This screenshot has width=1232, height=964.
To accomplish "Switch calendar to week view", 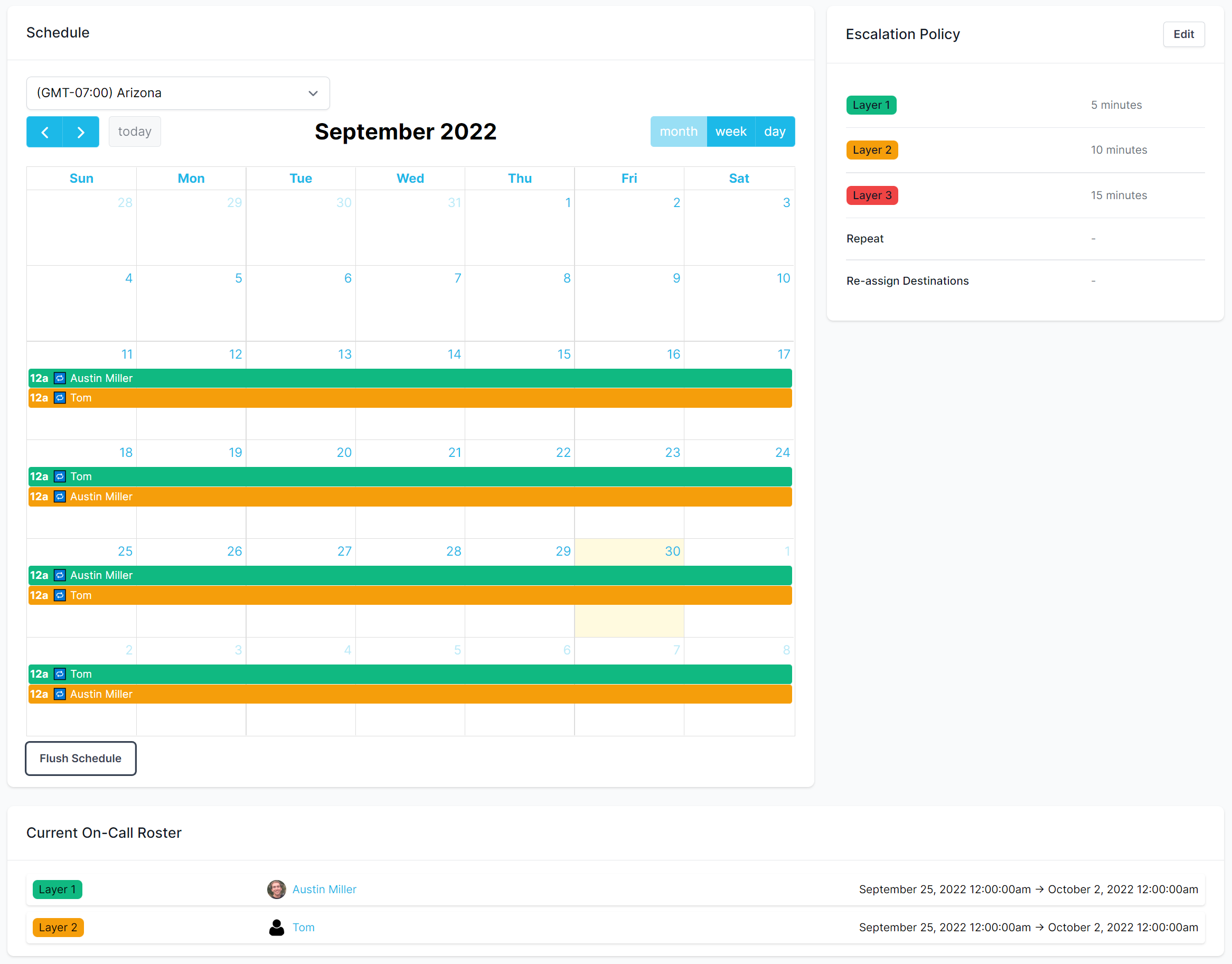I will coord(730,132).
